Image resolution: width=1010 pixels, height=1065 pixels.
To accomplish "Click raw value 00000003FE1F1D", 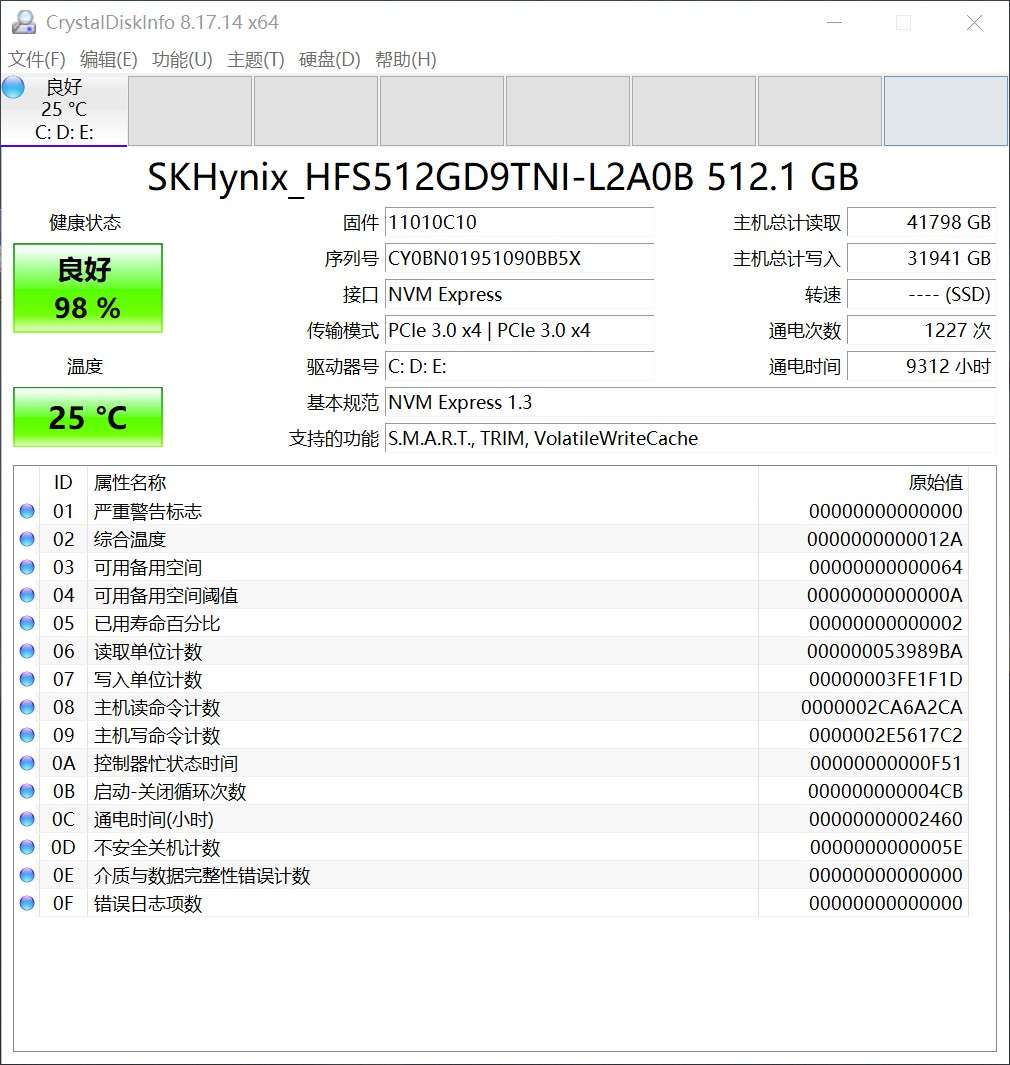I will coord(886,679).
